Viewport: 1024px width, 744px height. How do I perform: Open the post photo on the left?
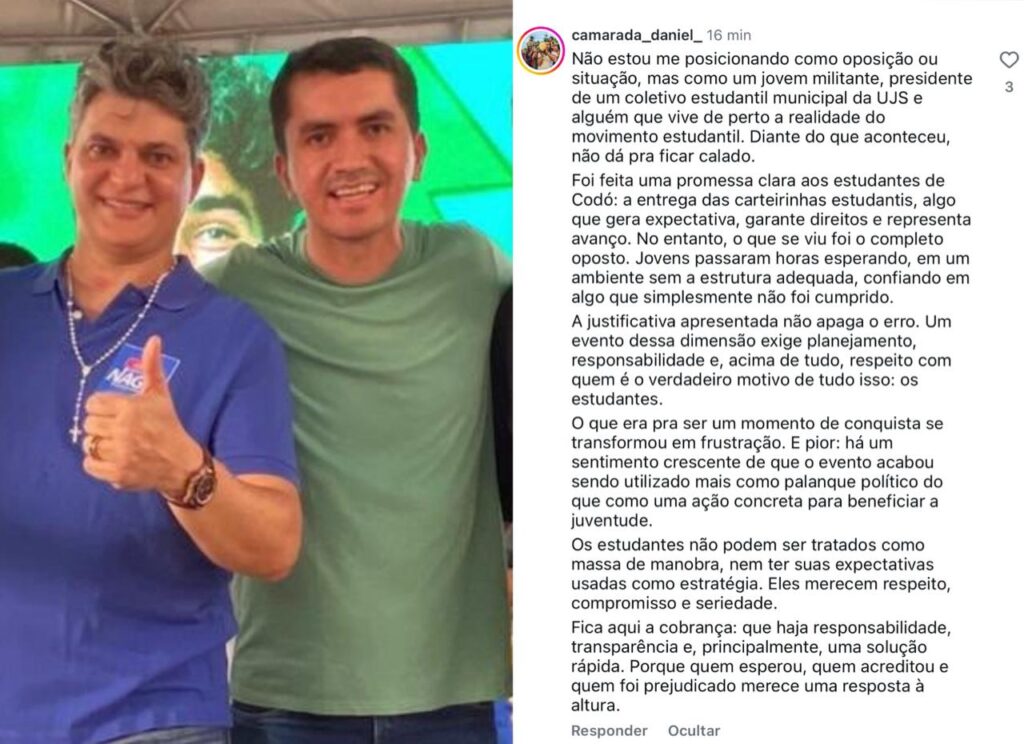pos(256,372)
